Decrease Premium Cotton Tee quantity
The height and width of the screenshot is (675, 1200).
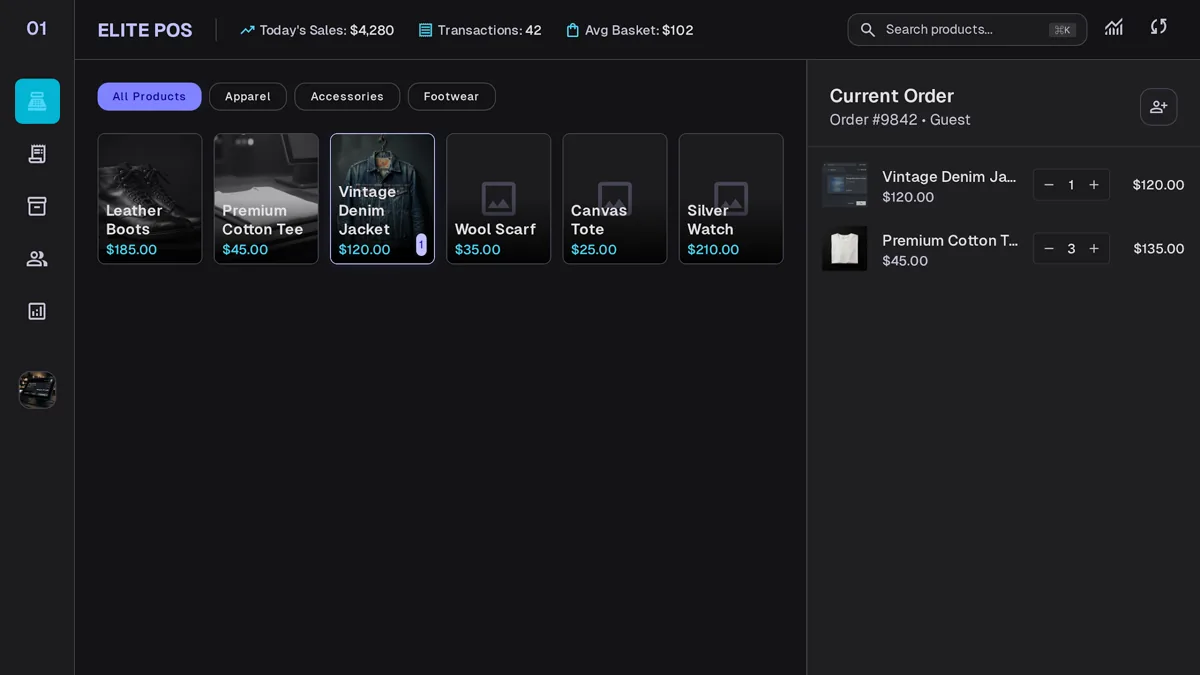[1049, 249]
